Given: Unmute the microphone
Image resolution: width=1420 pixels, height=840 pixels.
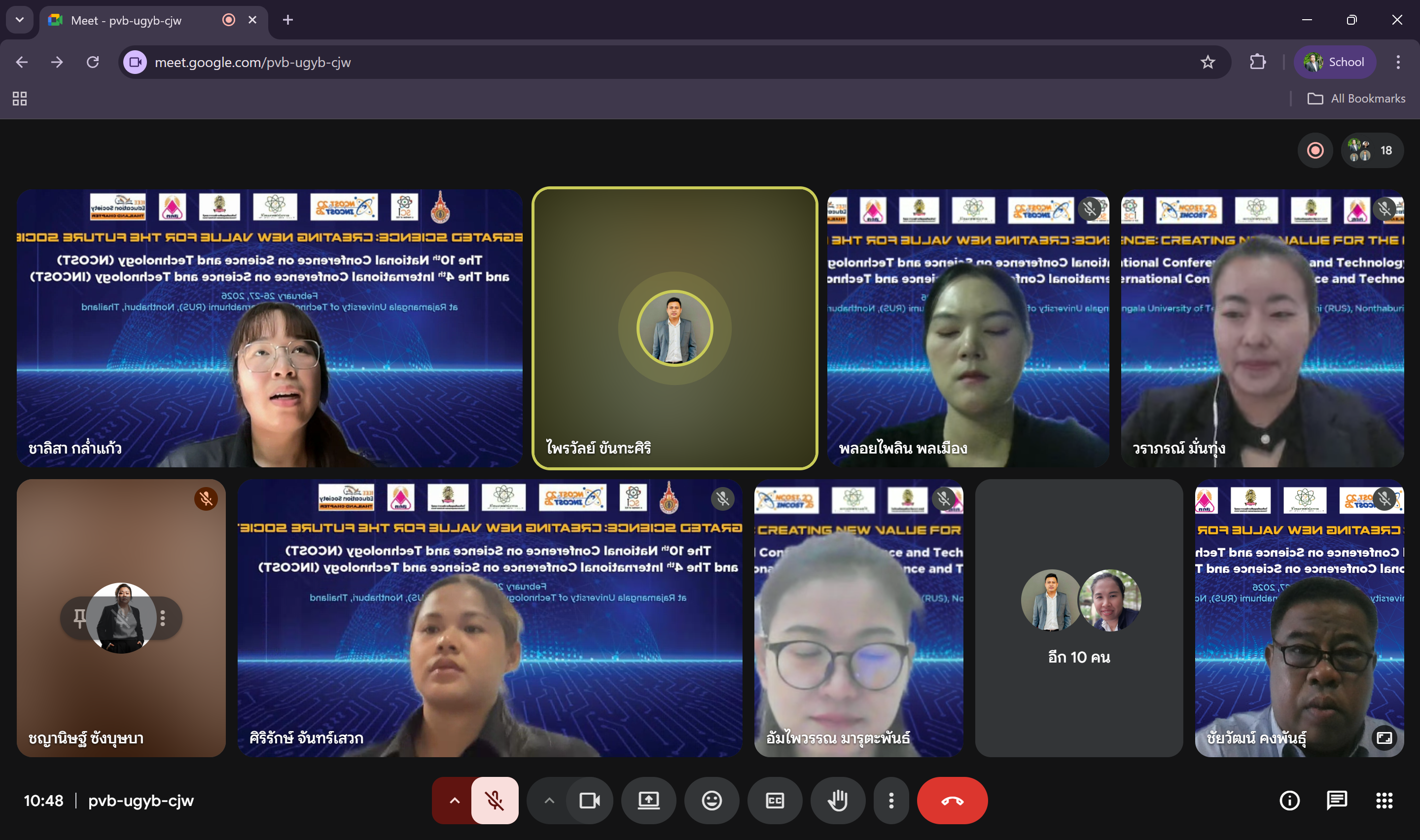Looking at the screenshot, I should pos(495,801).
